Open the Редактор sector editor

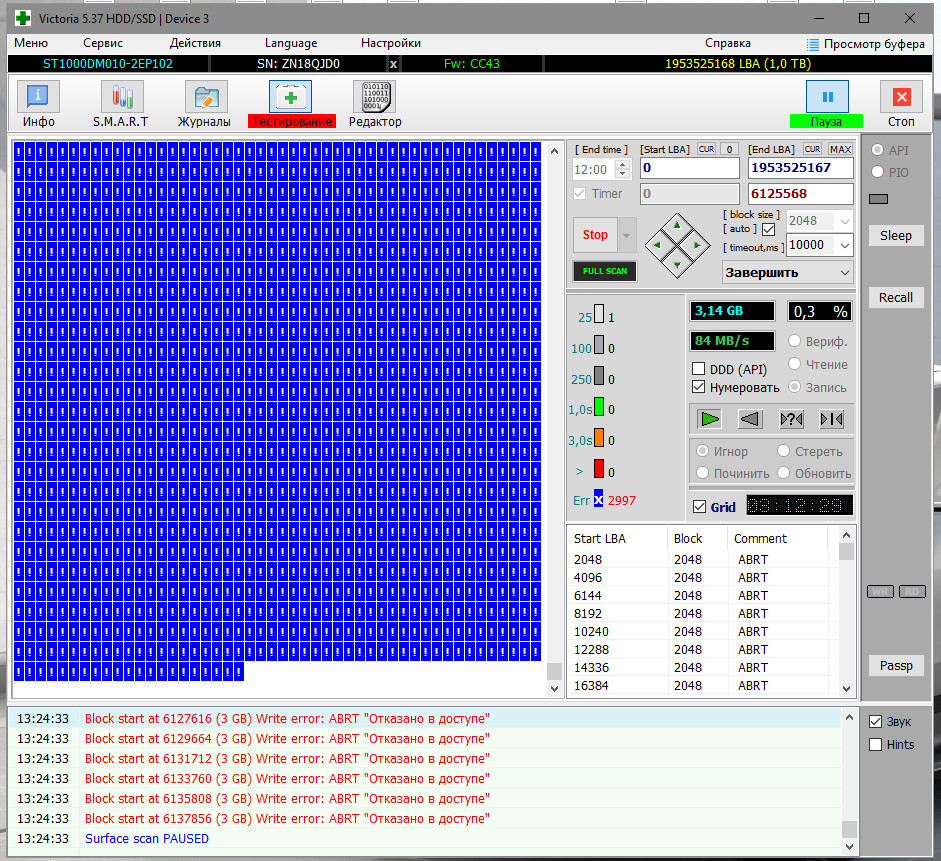tap(376, 97)
